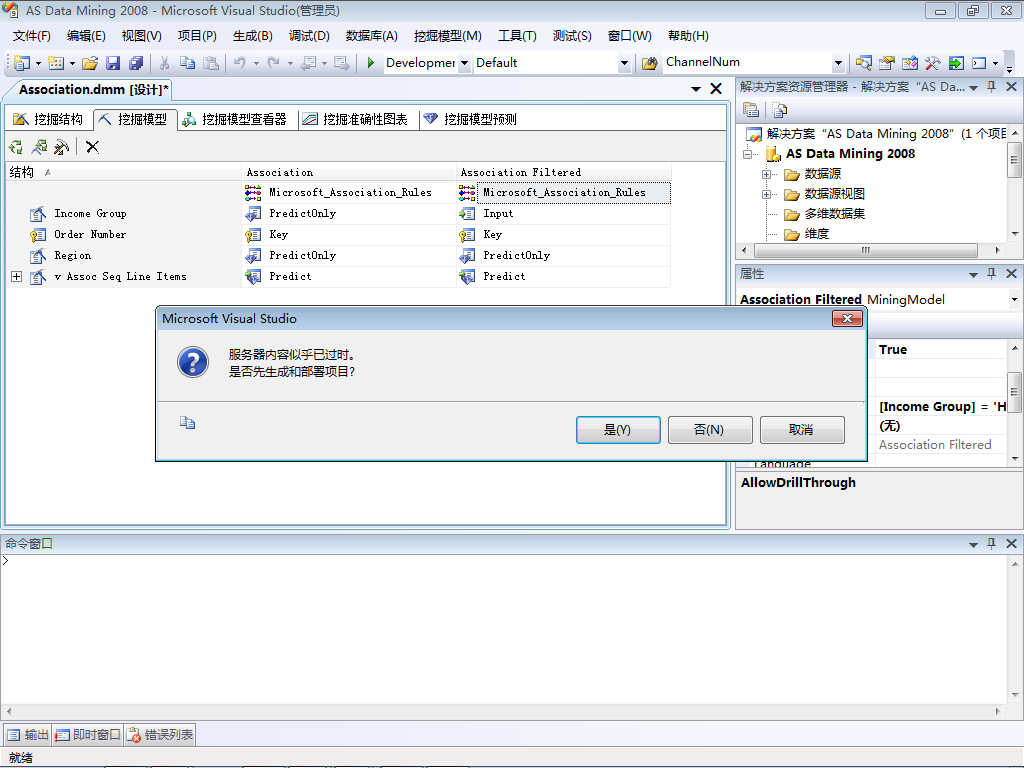Open the Default platform dropdown
Viewport: 1024px width, 768px height.
click(624, 63)
